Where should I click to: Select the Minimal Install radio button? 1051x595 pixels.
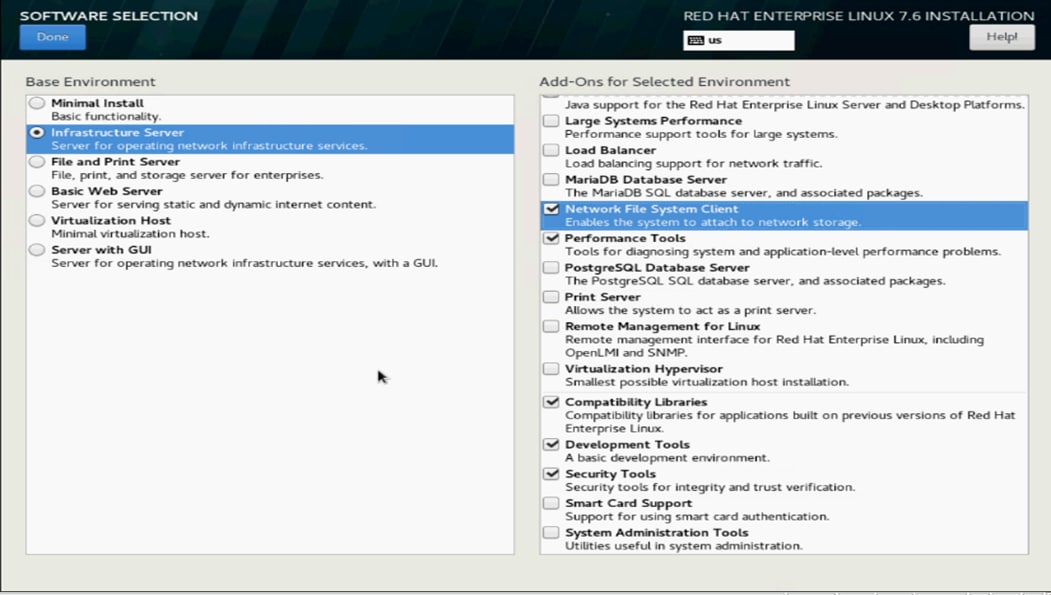37,103
